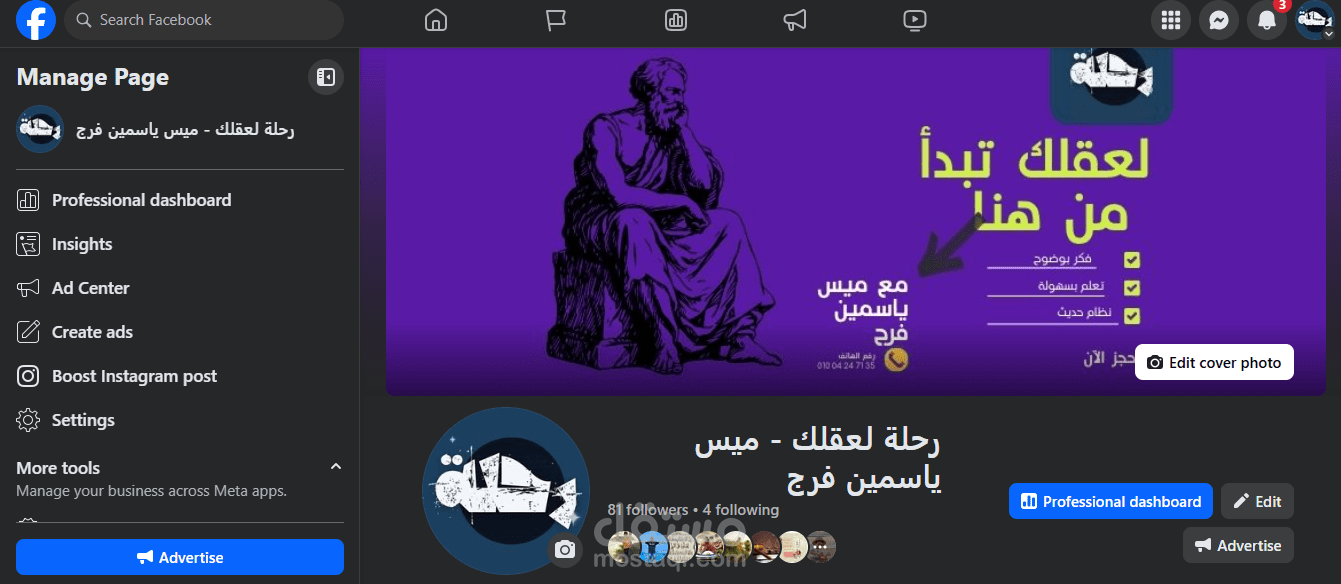Open account menu from profile avatar

click(1314, 20)
